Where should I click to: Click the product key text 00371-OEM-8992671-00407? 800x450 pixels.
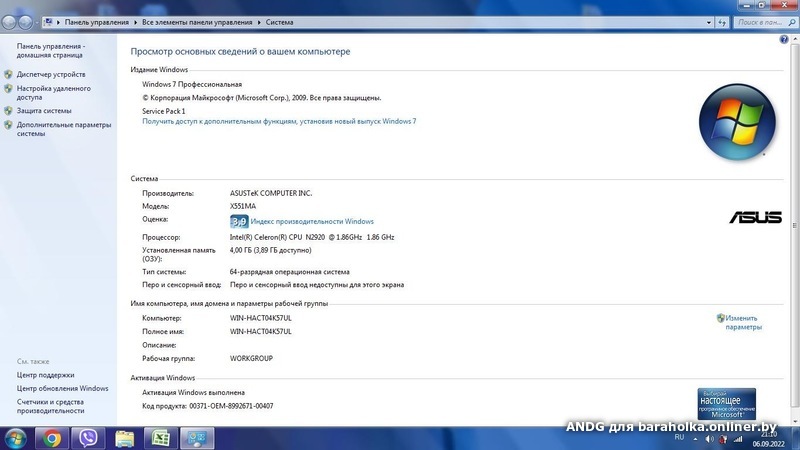[x=231, y=406]
